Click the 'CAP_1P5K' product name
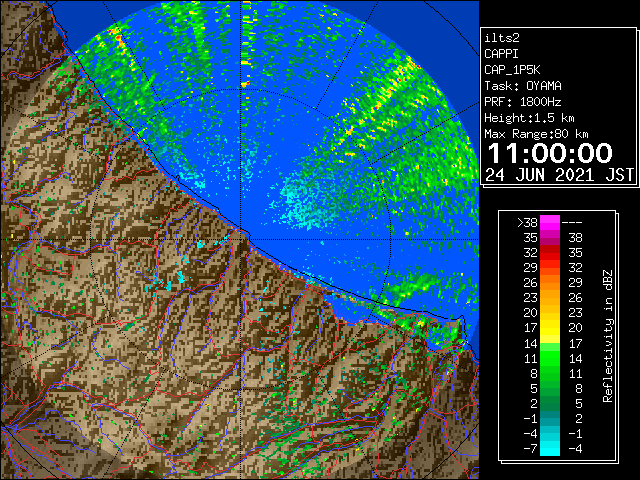The image size is (640, 480). (512, 70)
